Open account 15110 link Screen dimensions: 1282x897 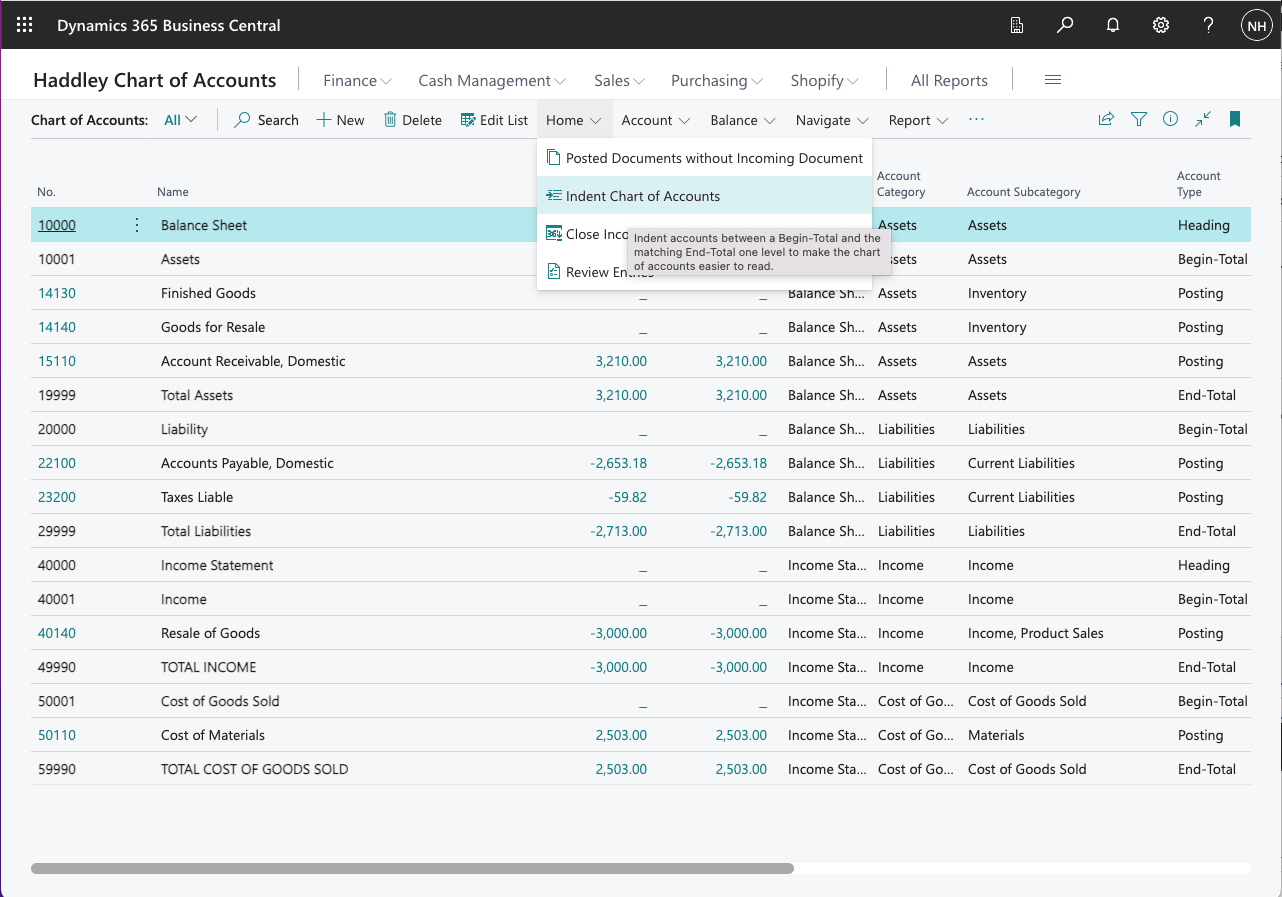tap(57, 361)
